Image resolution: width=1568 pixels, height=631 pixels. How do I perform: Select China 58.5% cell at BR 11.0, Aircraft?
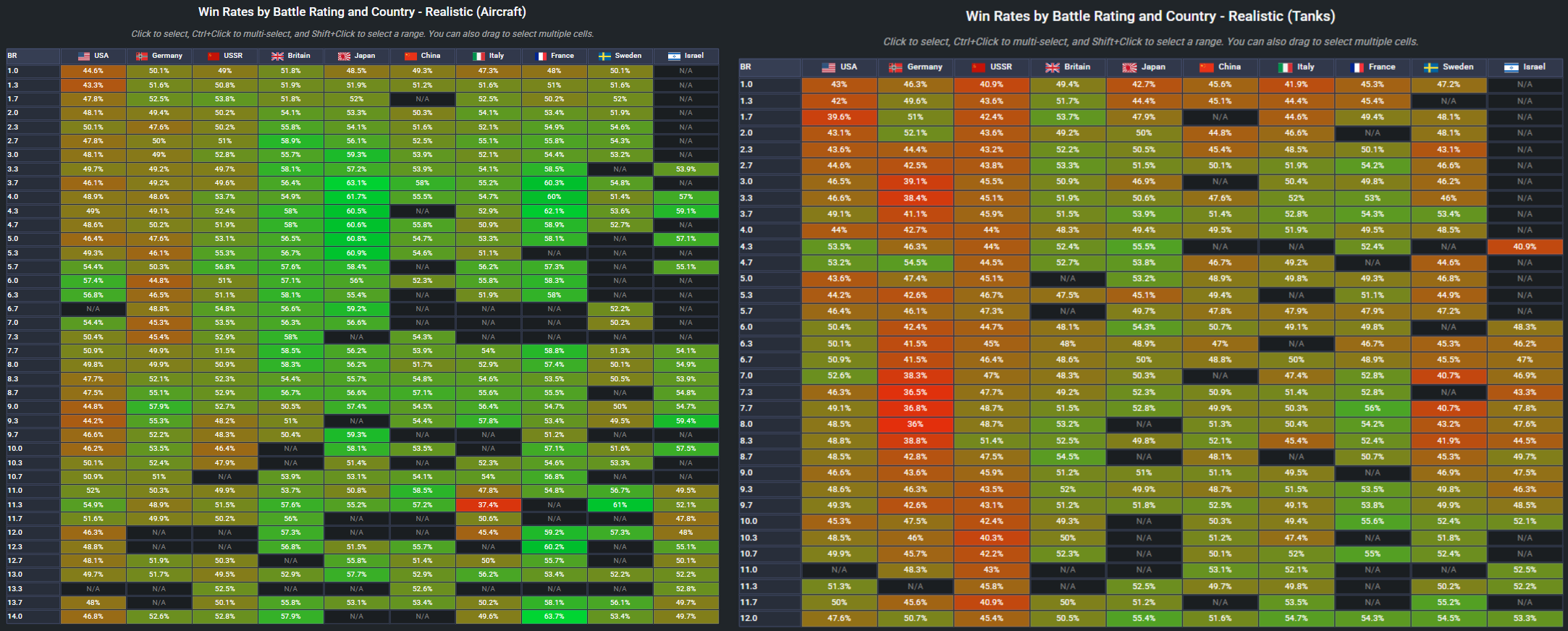pos(422,491)
